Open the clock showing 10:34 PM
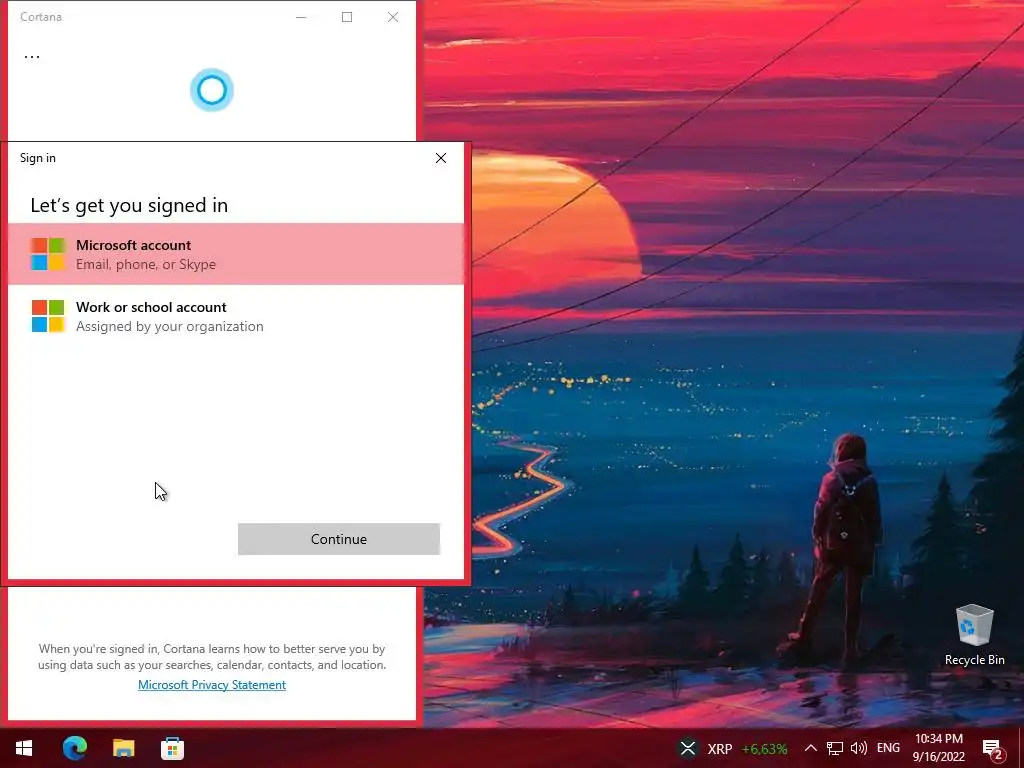The height and width of the screenshot is (768, 1024). (938, 748)
